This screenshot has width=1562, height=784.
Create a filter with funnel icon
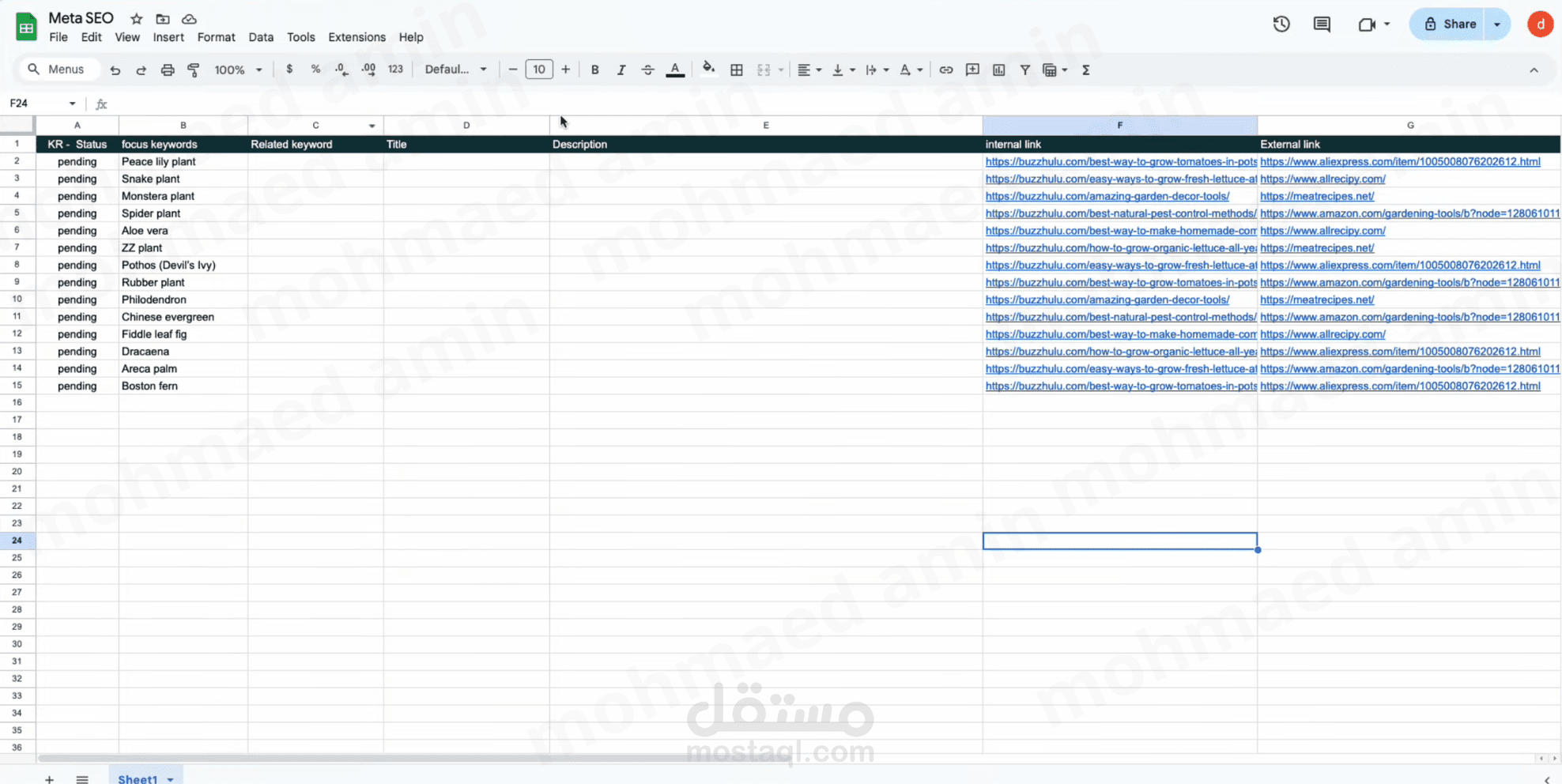point(1025,70)
